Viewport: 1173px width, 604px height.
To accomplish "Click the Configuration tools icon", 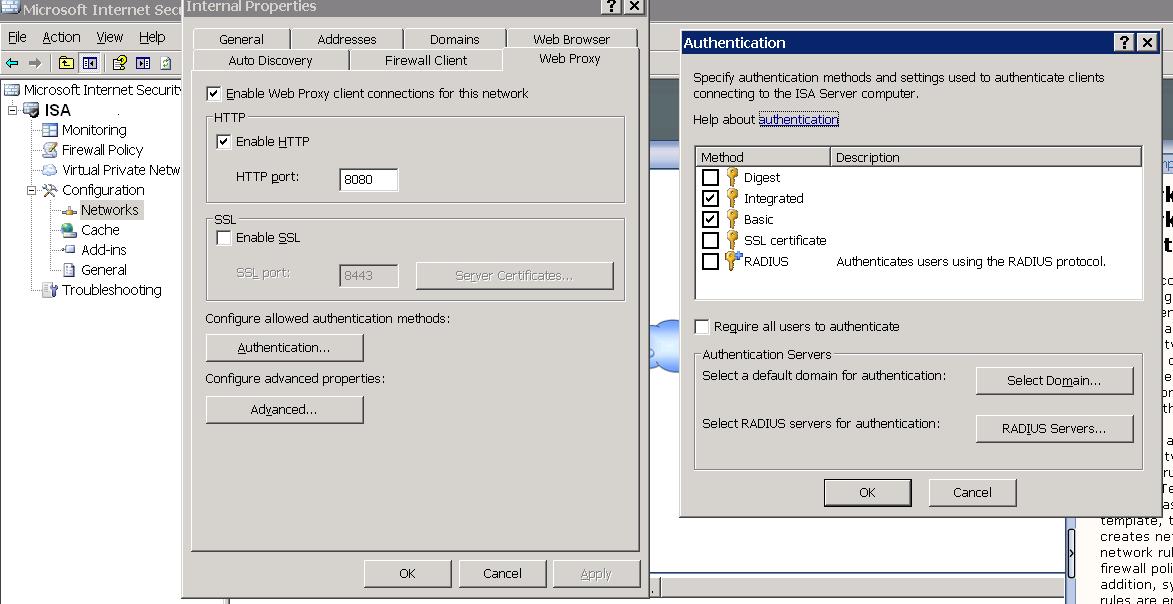I will pos(49,190).
